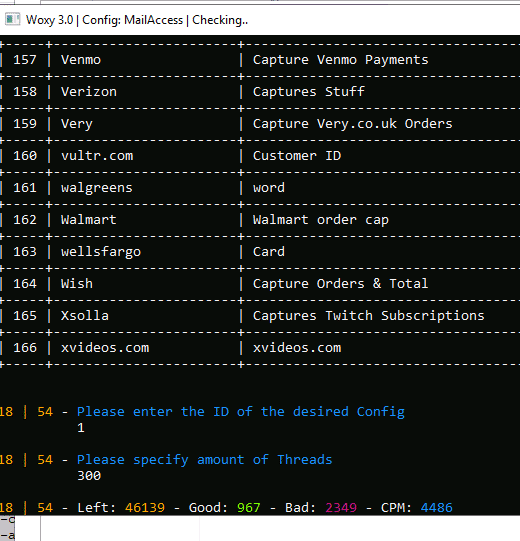Click the 'Customer ID' description text
Screen dimensions: 520x541
click(x=297, y=156)
